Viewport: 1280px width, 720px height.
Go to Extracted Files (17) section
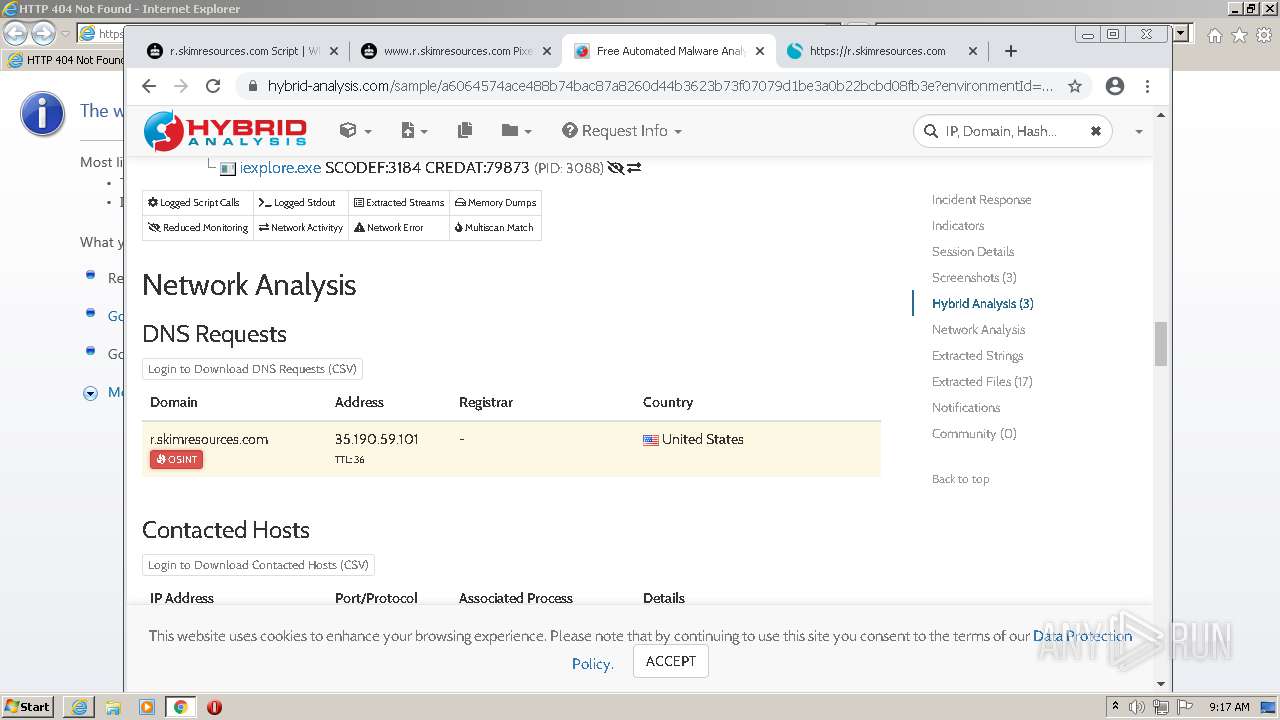point(982,382)
